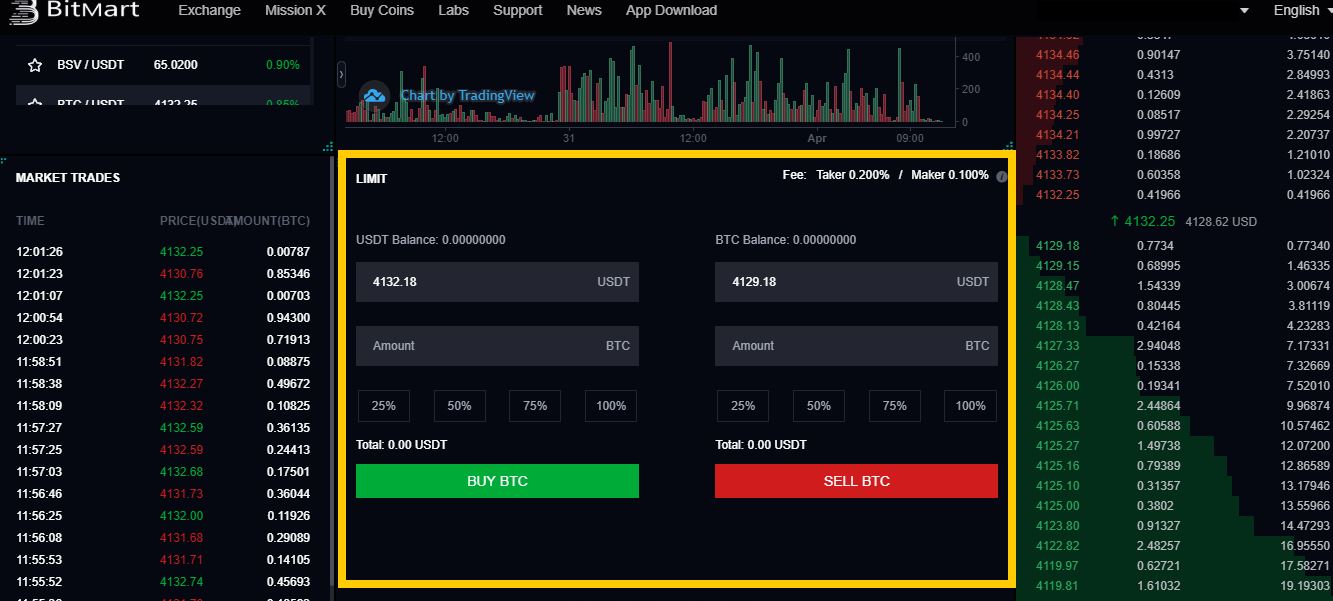
Task: Select the 11:57:27 market trade row
Action: tap(164, 428)
